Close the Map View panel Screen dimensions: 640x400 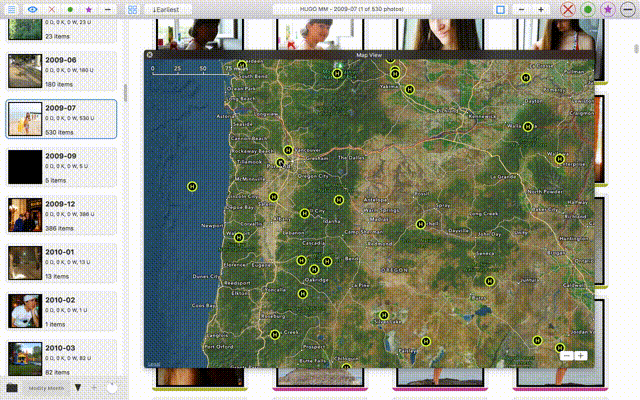pyautogui.click(x=150, y=55)
